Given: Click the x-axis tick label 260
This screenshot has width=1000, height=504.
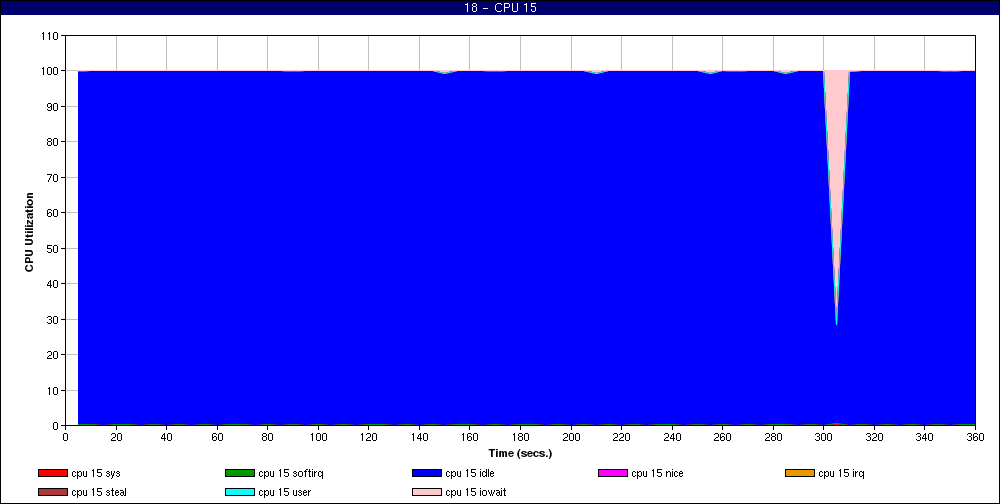Looking at the screenshot, I should (x=723, y=437).
